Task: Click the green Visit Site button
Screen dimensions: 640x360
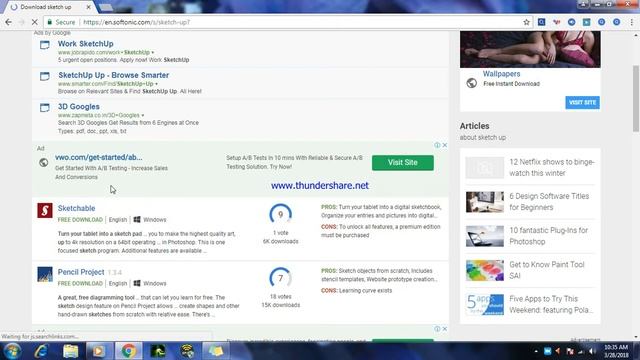Action: pos(402,162)
